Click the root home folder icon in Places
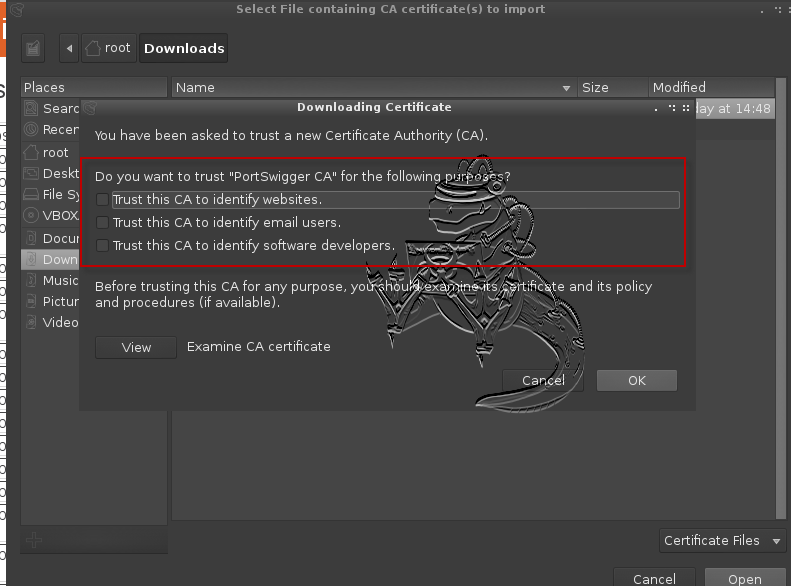Image resolution: width=791 pixels, height=586 pixels. click(x=31, y=152)
